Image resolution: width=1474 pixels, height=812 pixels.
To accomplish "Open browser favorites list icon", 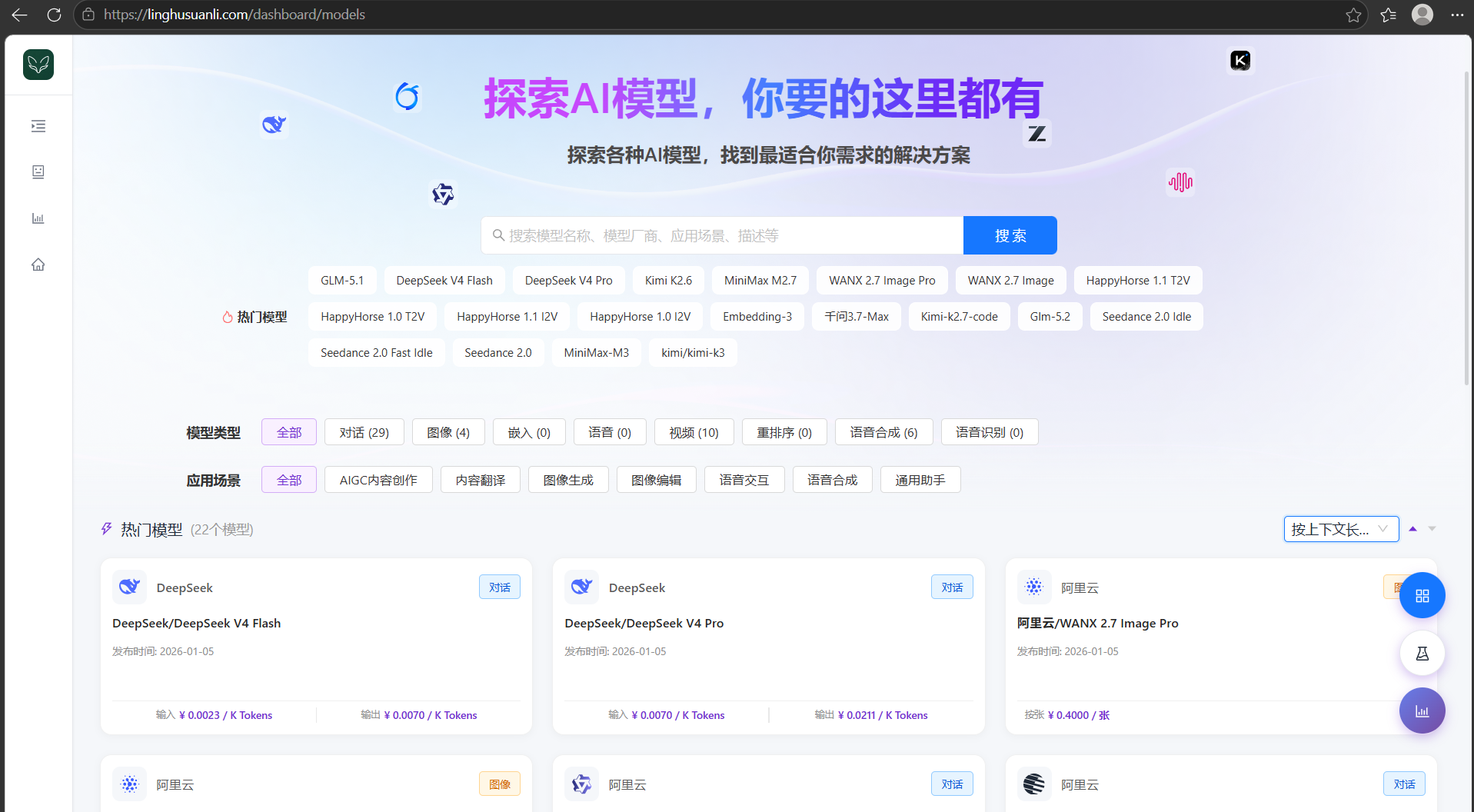I will (x=1388, y=15).
